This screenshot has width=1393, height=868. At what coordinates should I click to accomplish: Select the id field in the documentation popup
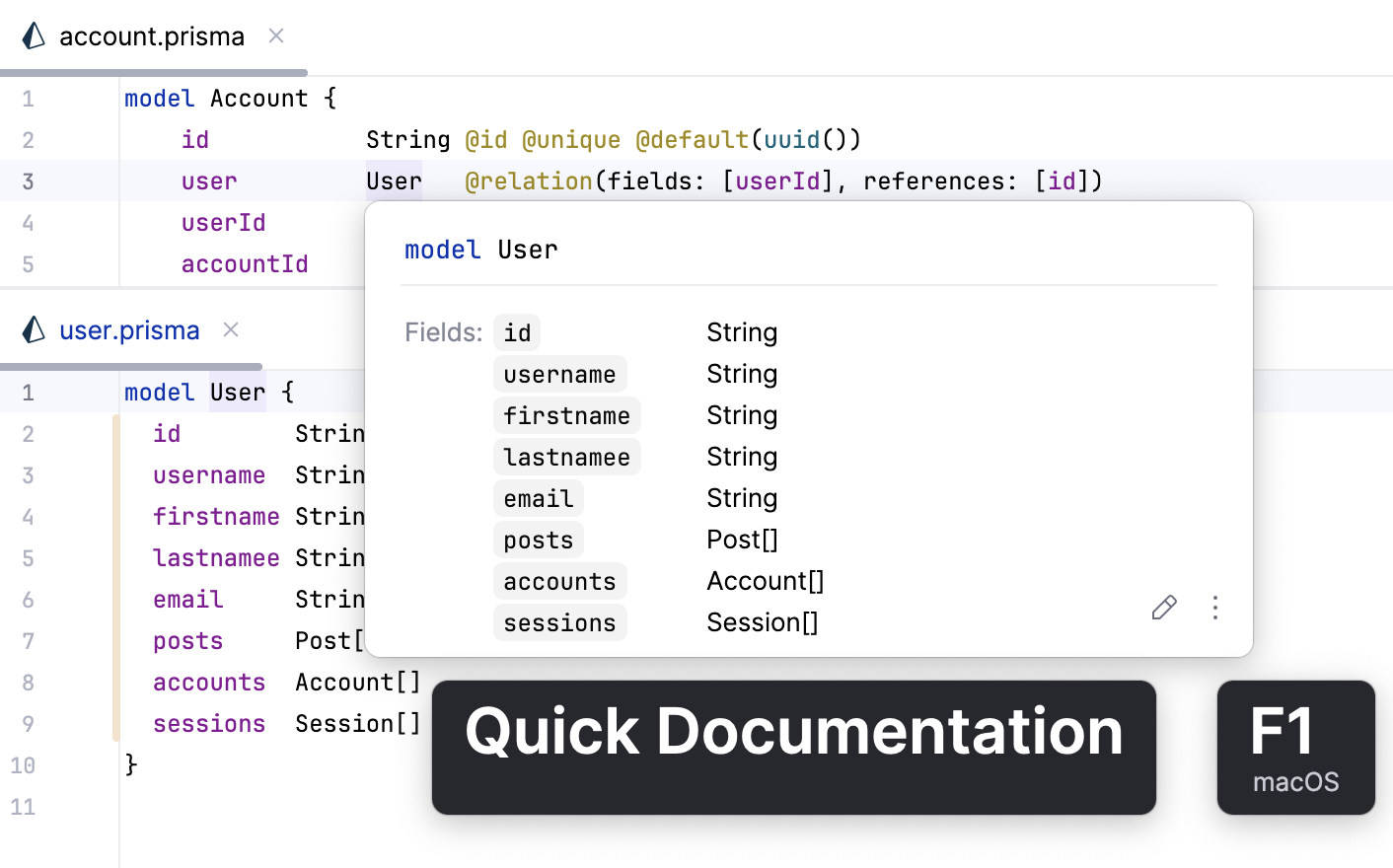517,332
